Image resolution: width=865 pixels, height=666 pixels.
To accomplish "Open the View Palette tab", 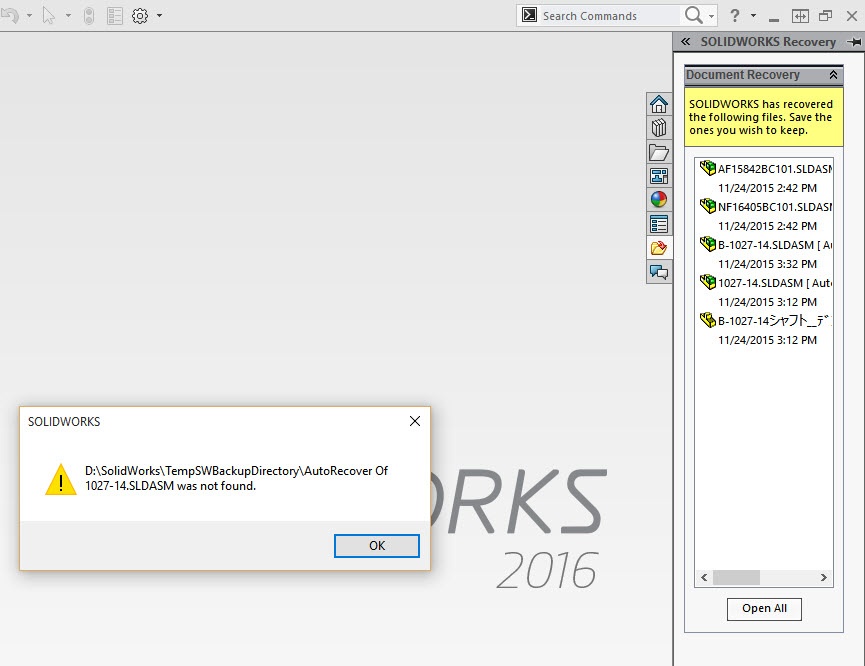I will click(x=659, y=176).
